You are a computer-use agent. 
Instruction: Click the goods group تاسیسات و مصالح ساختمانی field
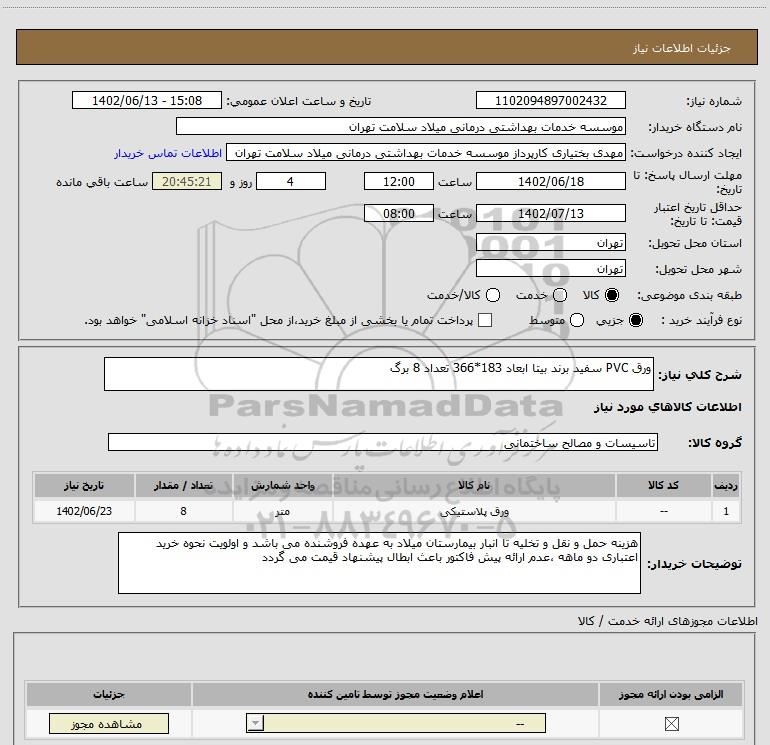383,442
